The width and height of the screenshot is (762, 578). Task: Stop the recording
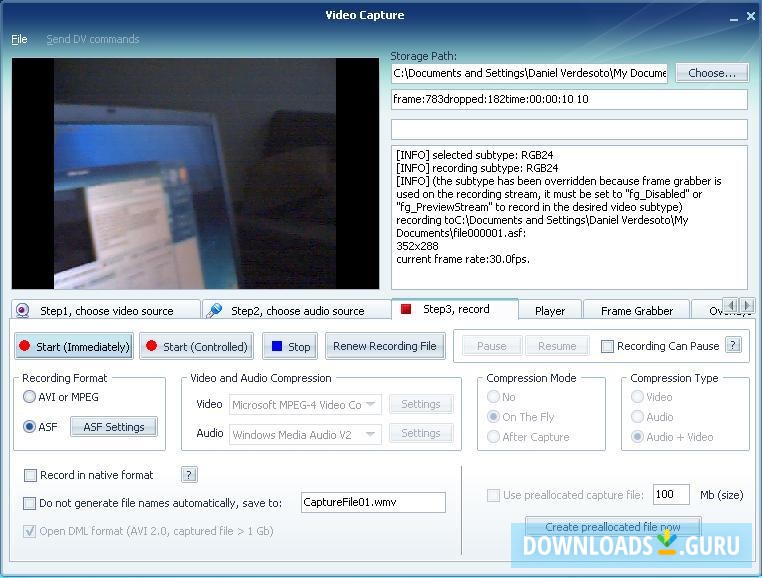290,346
